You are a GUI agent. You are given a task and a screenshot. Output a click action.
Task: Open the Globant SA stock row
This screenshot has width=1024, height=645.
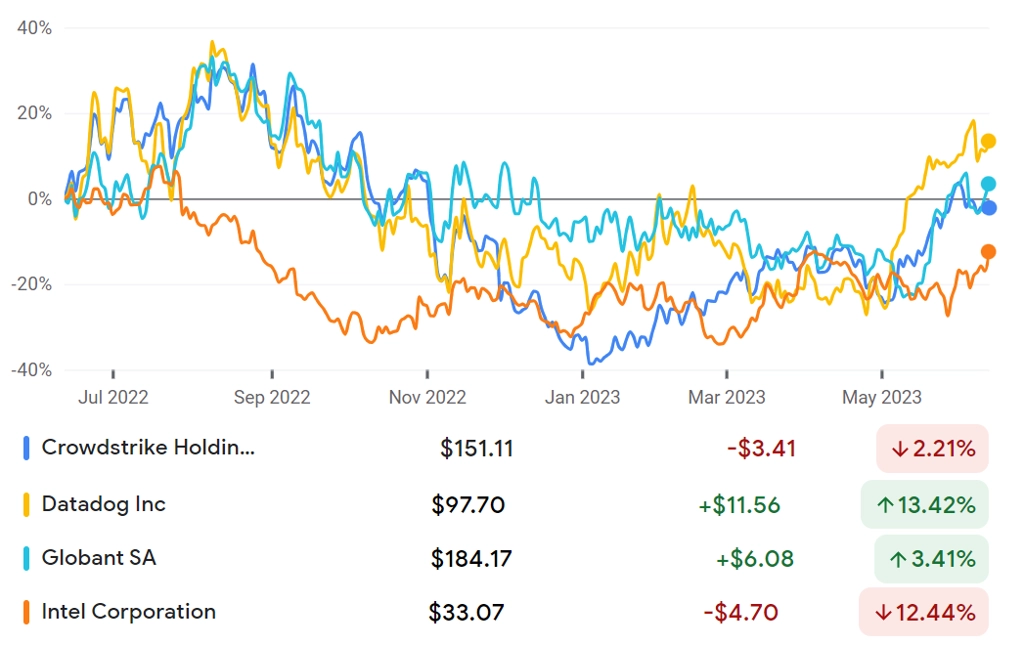coord(505,559)
